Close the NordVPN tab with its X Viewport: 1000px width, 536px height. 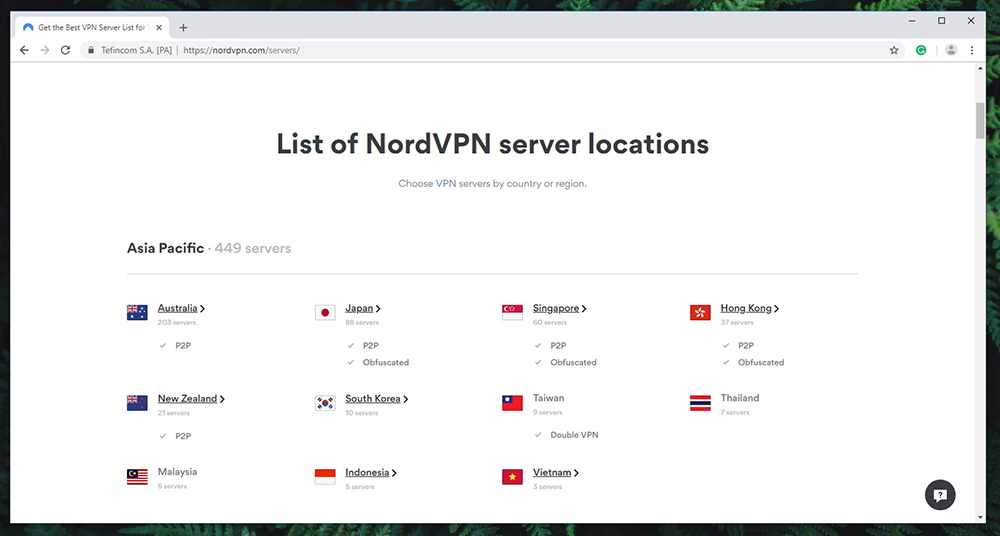point(159,27)
